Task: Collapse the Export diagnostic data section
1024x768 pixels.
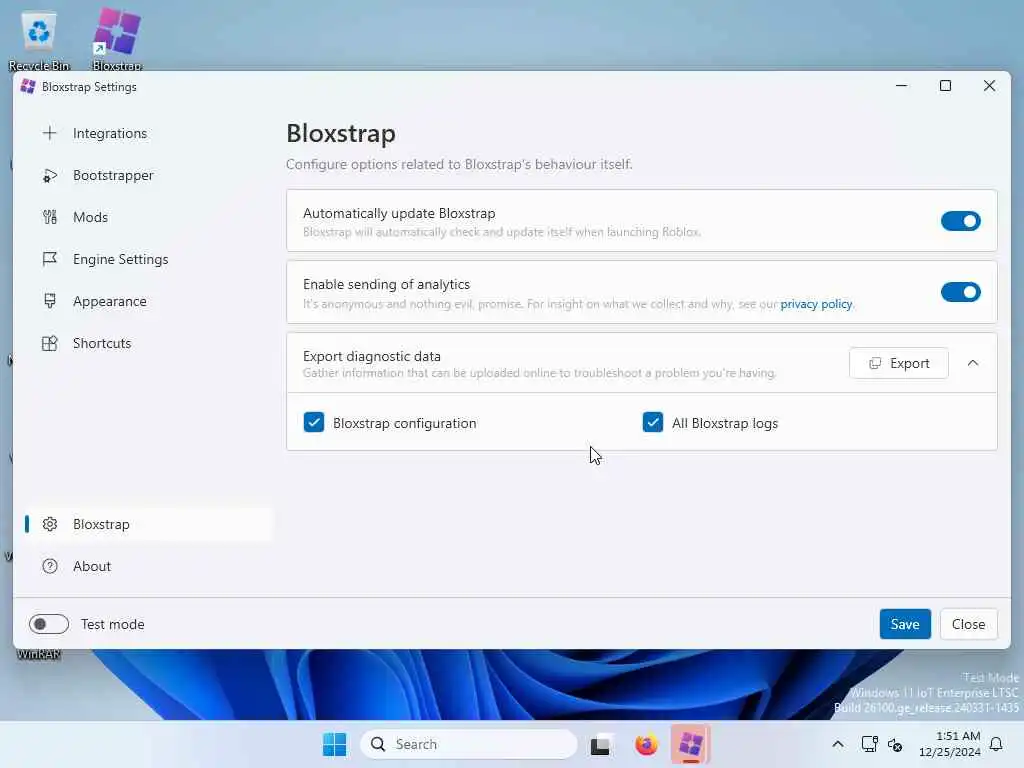Action: [972, 363]
